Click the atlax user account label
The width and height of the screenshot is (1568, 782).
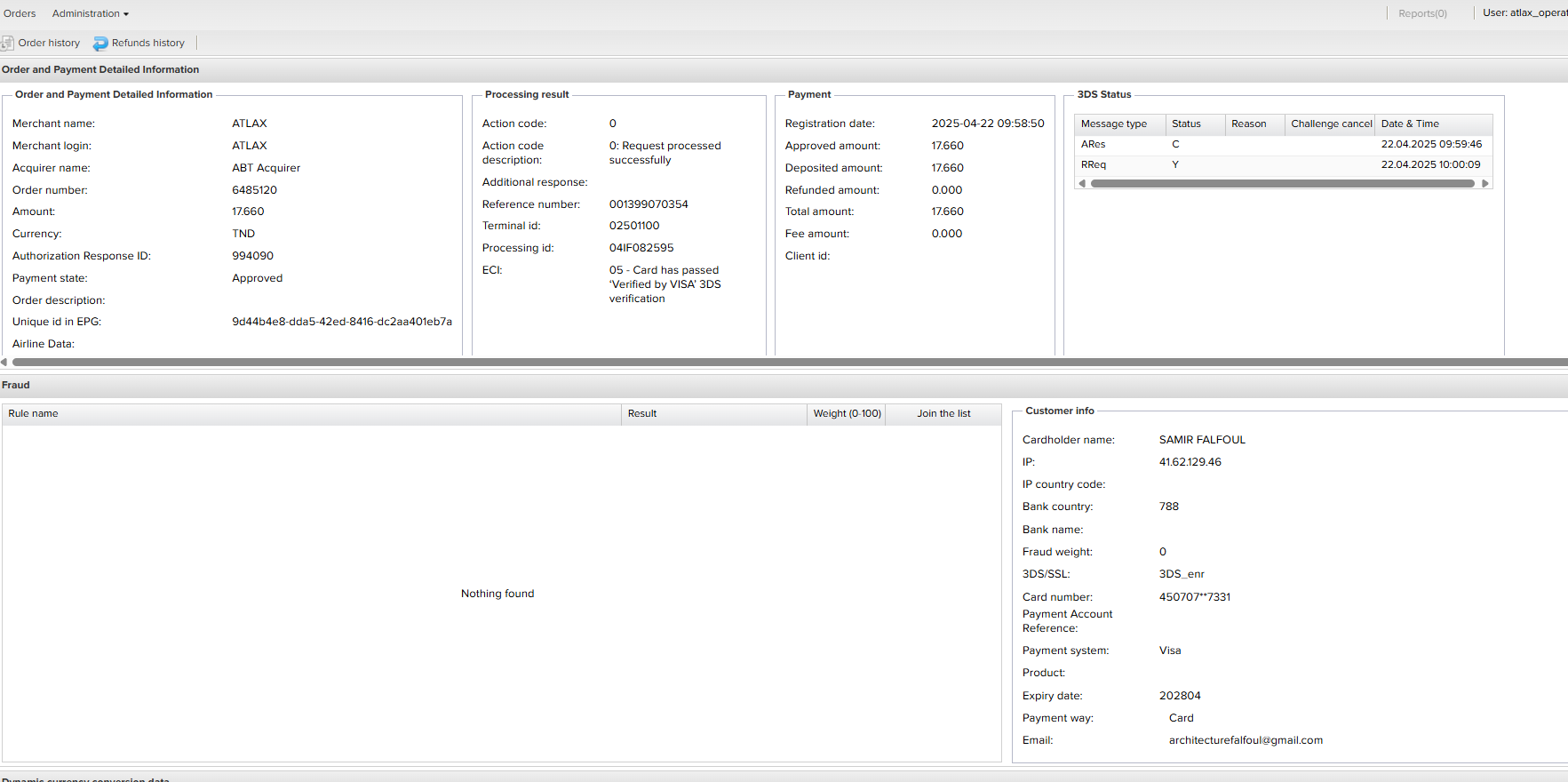(1524, 13)
